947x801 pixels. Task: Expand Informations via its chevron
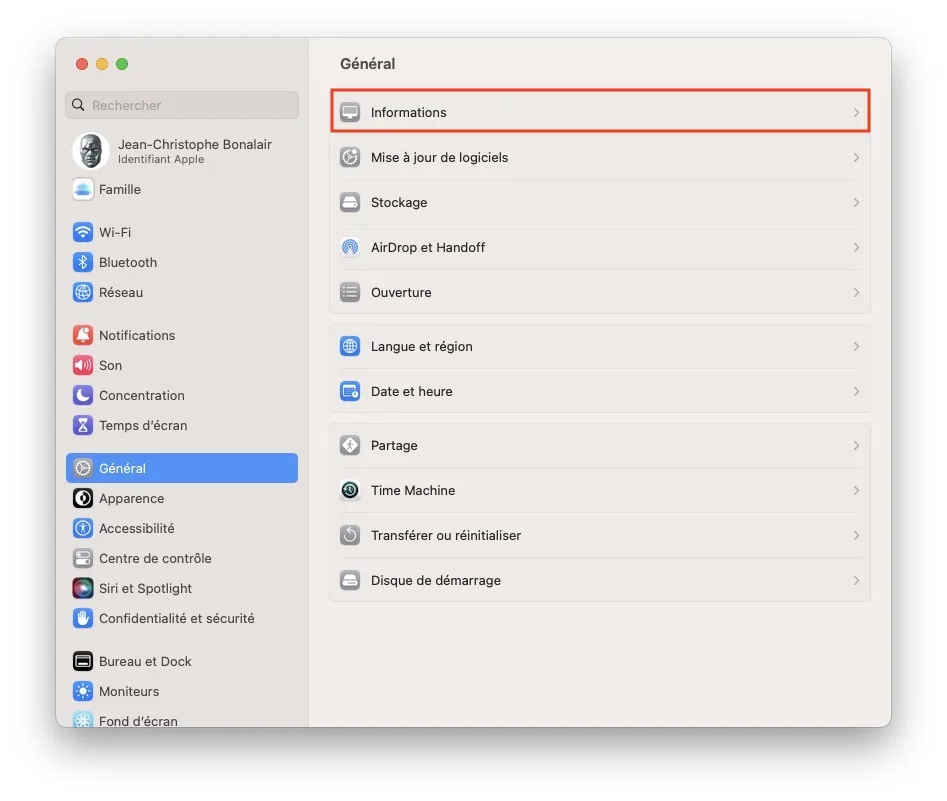click(x=856, y=112)
